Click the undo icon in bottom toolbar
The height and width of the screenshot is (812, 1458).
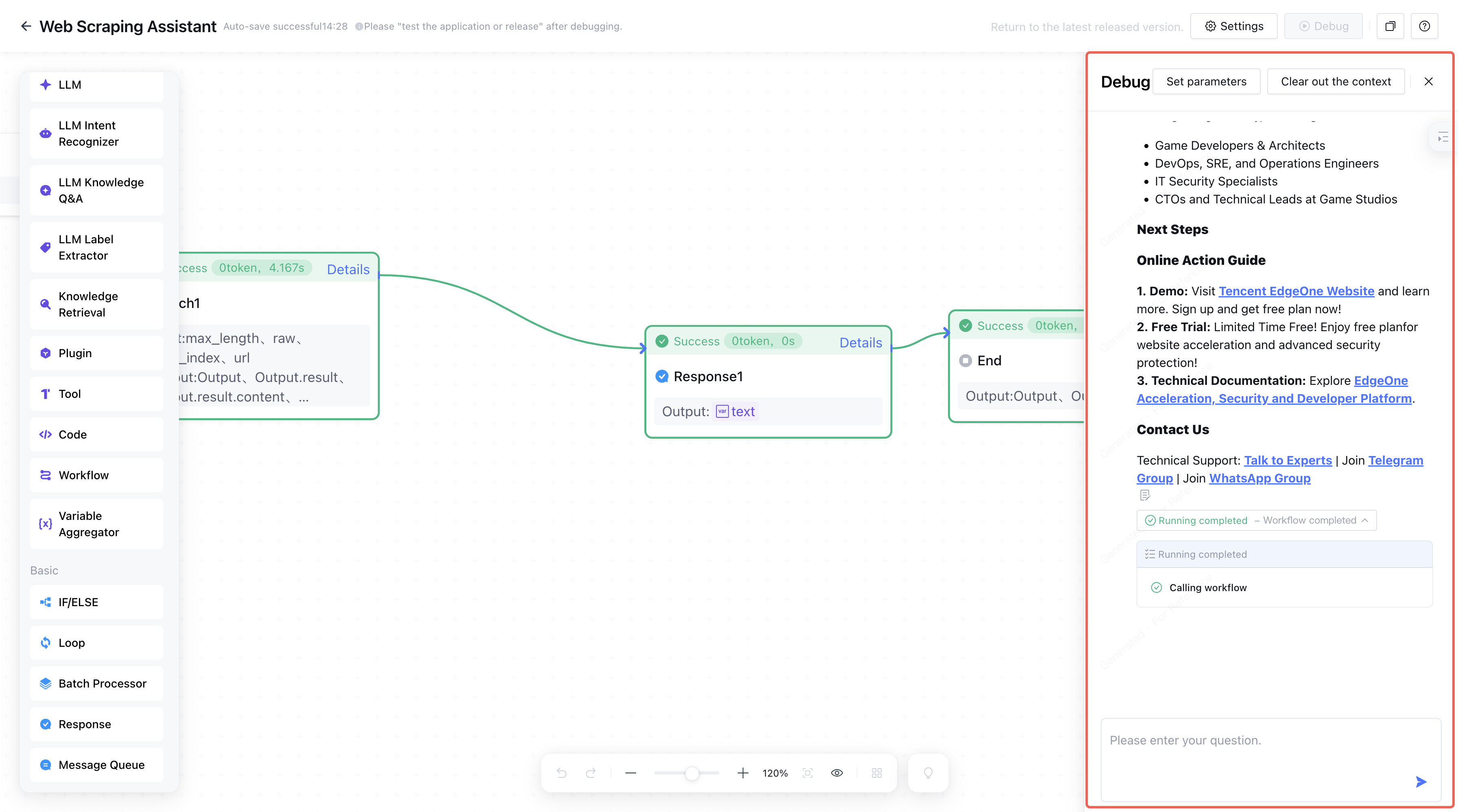(561, 773)
